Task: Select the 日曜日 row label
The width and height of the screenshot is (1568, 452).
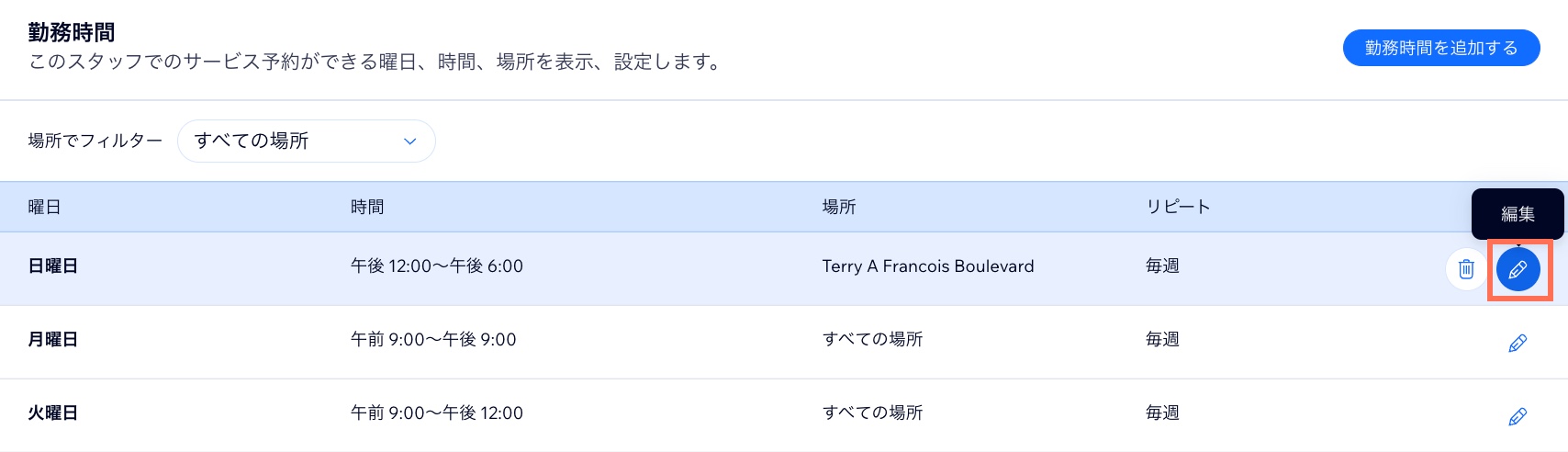Action: [x=53, y=266]
